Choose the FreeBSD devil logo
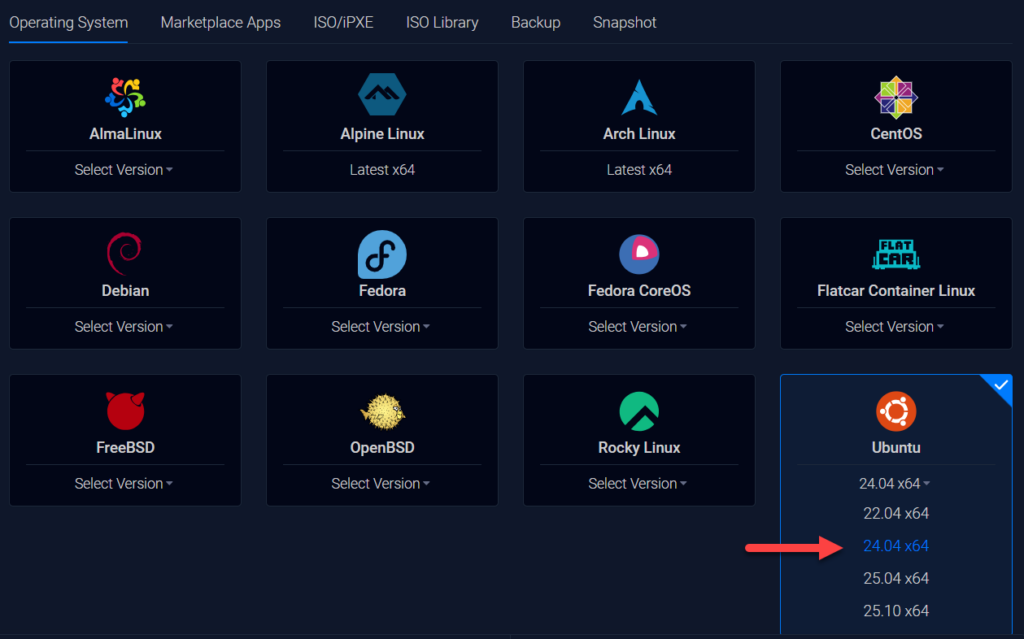 click(125, 411)
